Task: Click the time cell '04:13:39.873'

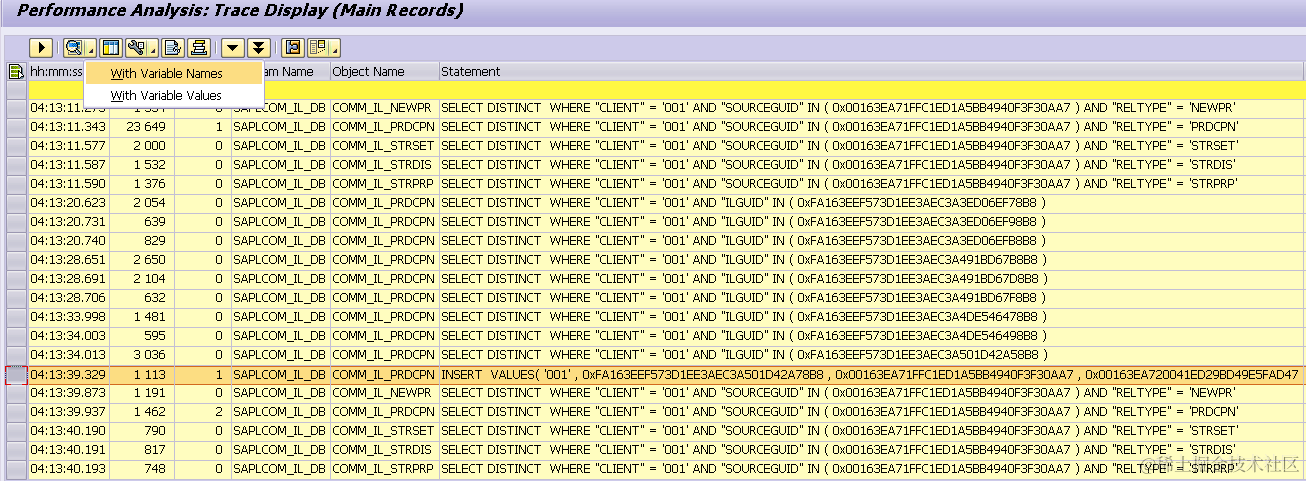Action: tap(68, 393)
